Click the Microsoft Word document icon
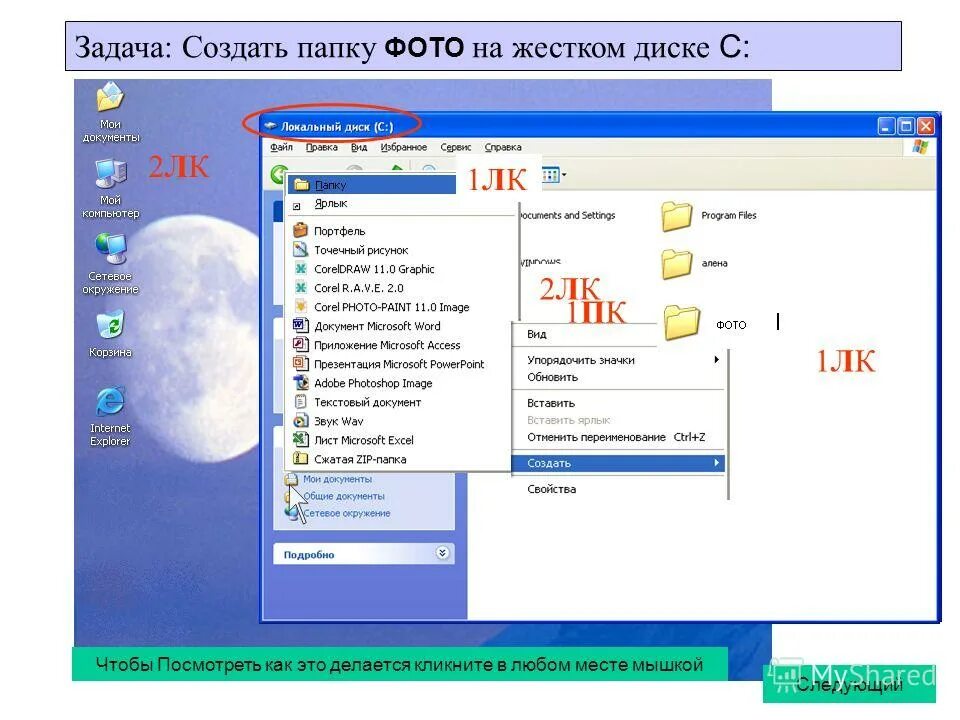This screenshot has height=720, width=960. coord(301,326)
